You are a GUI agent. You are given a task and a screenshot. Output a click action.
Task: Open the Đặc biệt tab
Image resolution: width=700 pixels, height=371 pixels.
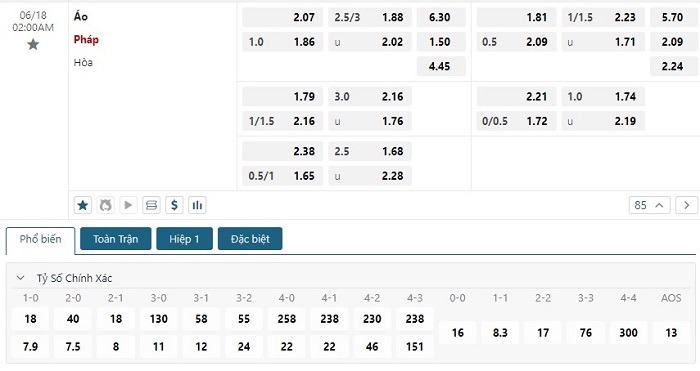[250, 239]
